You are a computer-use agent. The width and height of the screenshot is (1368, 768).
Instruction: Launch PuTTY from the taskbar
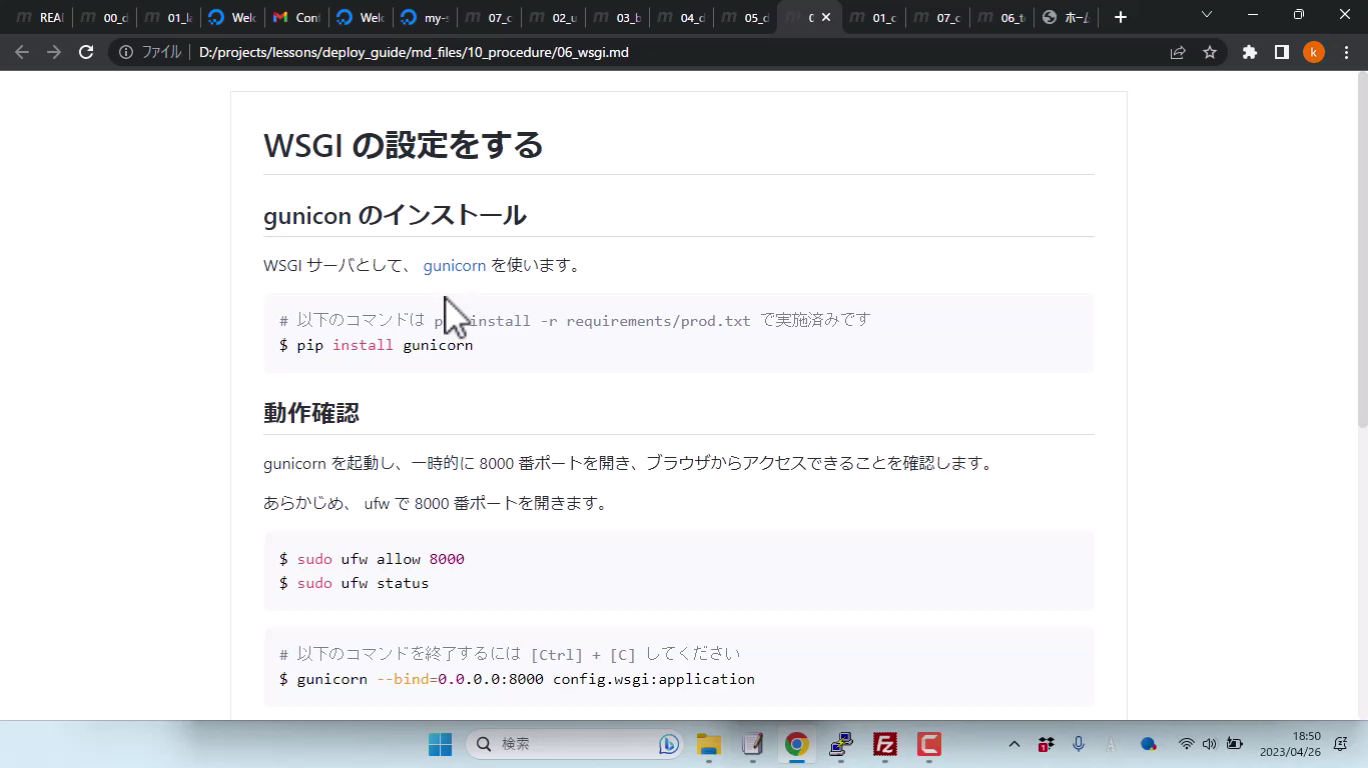(x=840, y=744)
